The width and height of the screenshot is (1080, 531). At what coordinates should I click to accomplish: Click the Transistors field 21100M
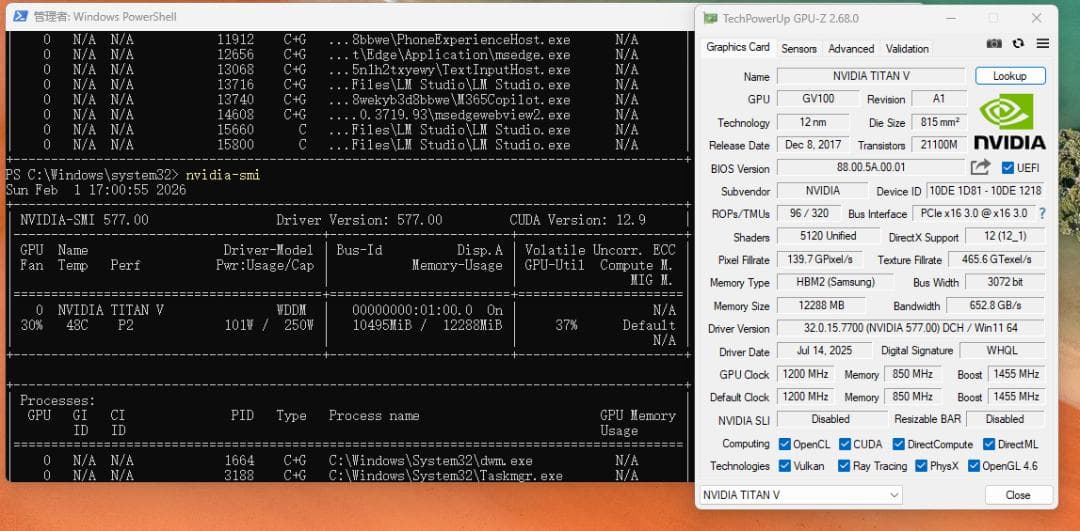pos(939,145)
